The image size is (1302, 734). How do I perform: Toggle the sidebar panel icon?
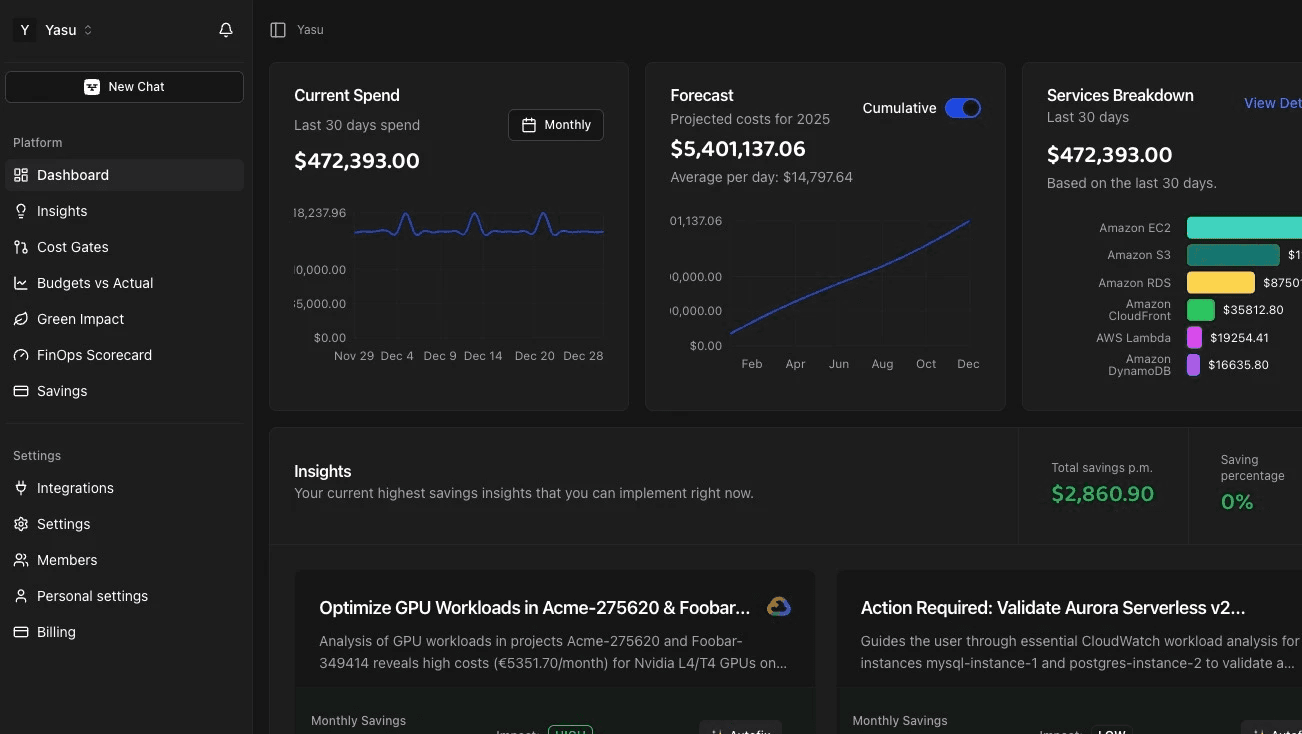278,30
